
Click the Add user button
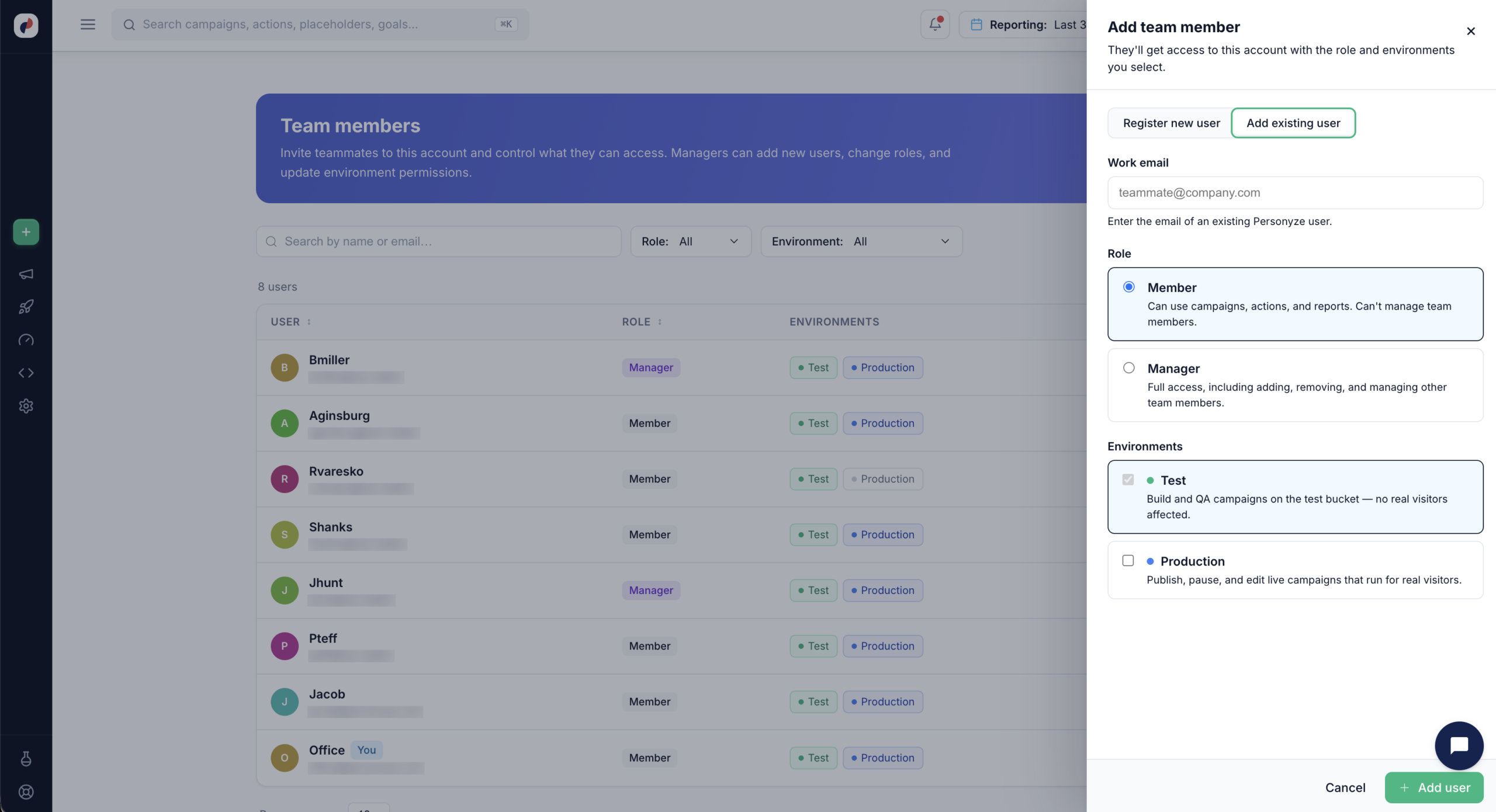point(1434,787)
